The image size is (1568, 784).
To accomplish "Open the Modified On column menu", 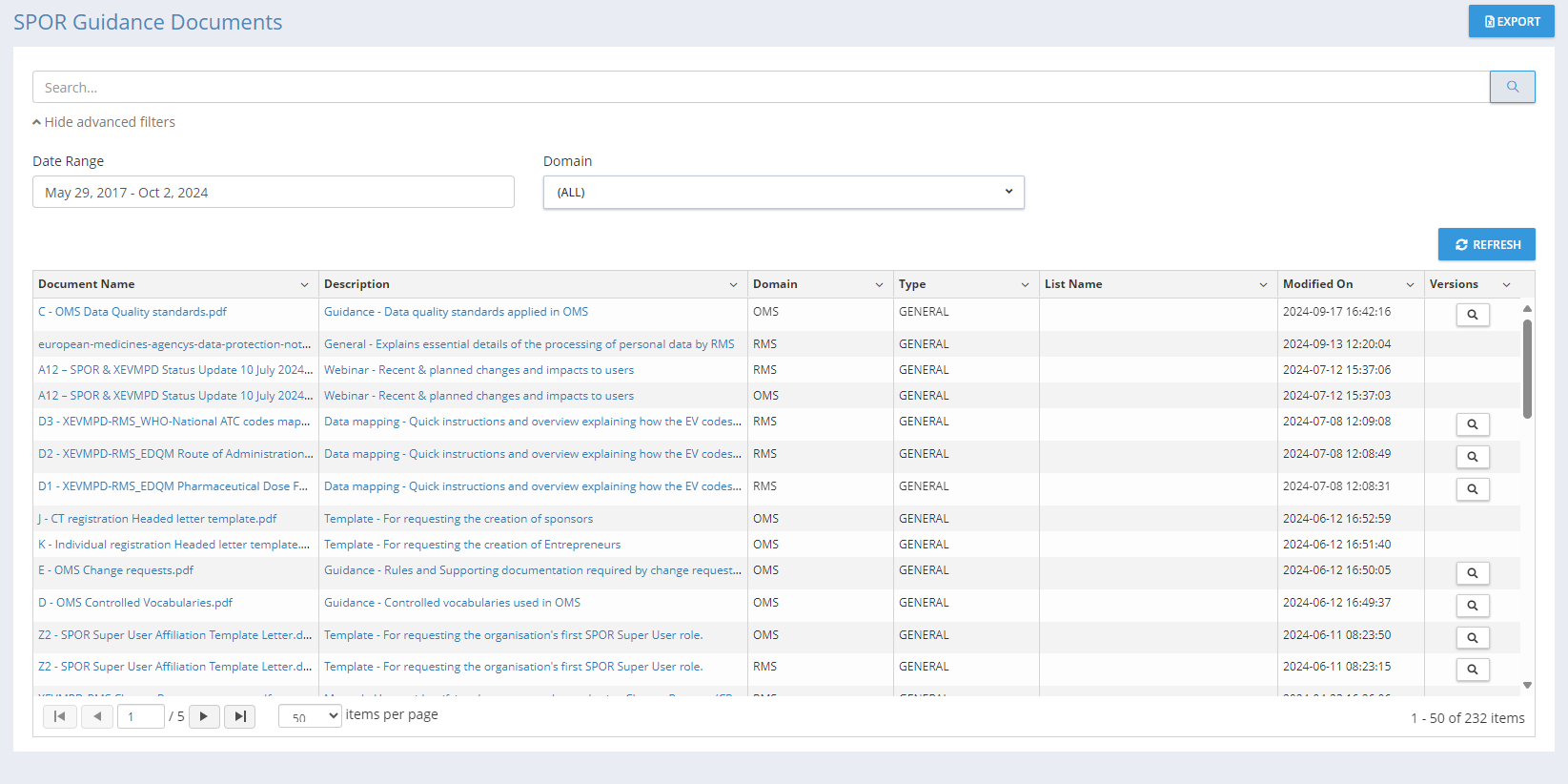I will (1410, 285).
